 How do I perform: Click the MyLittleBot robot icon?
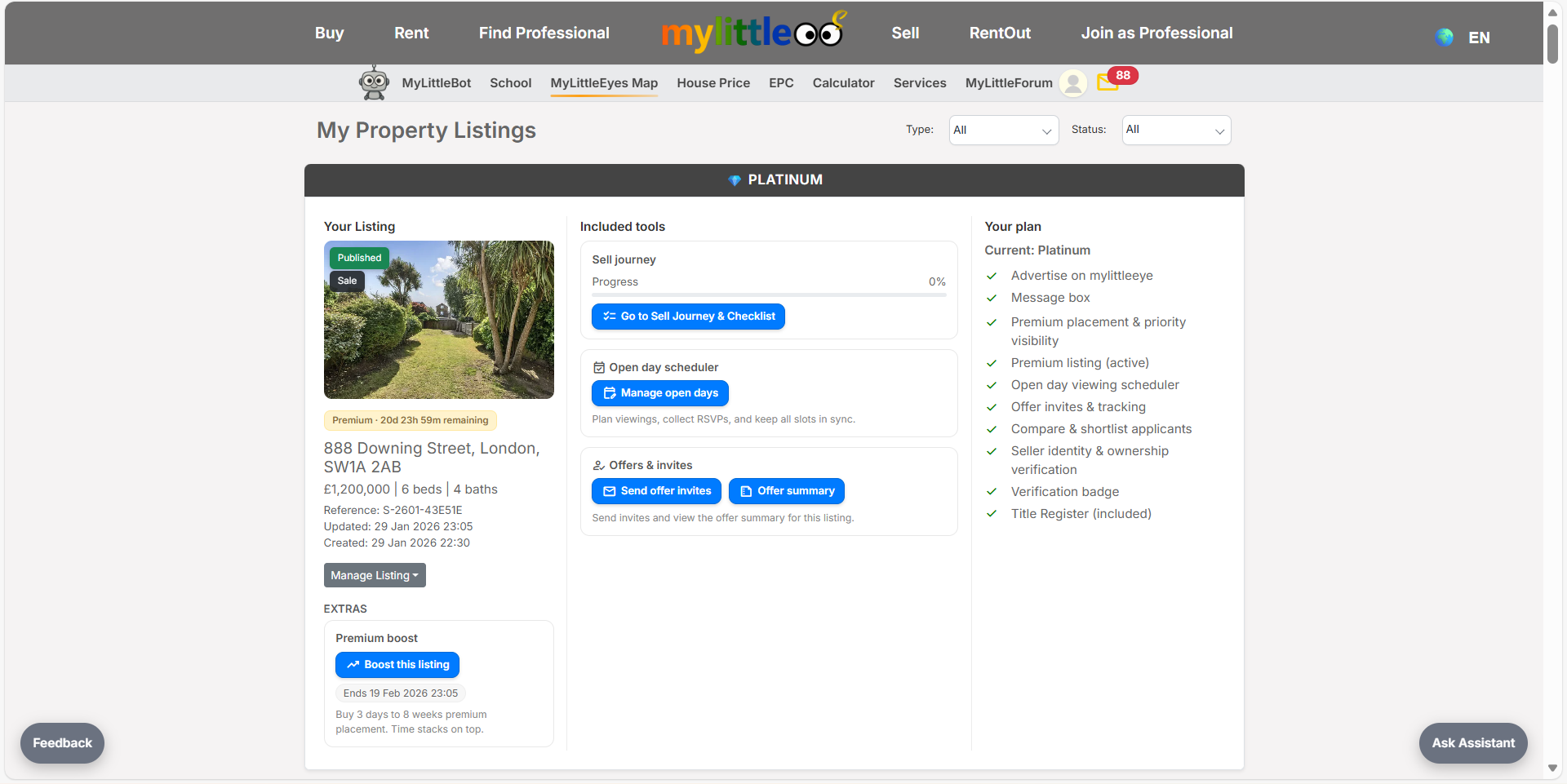click(x=374, y=82)
